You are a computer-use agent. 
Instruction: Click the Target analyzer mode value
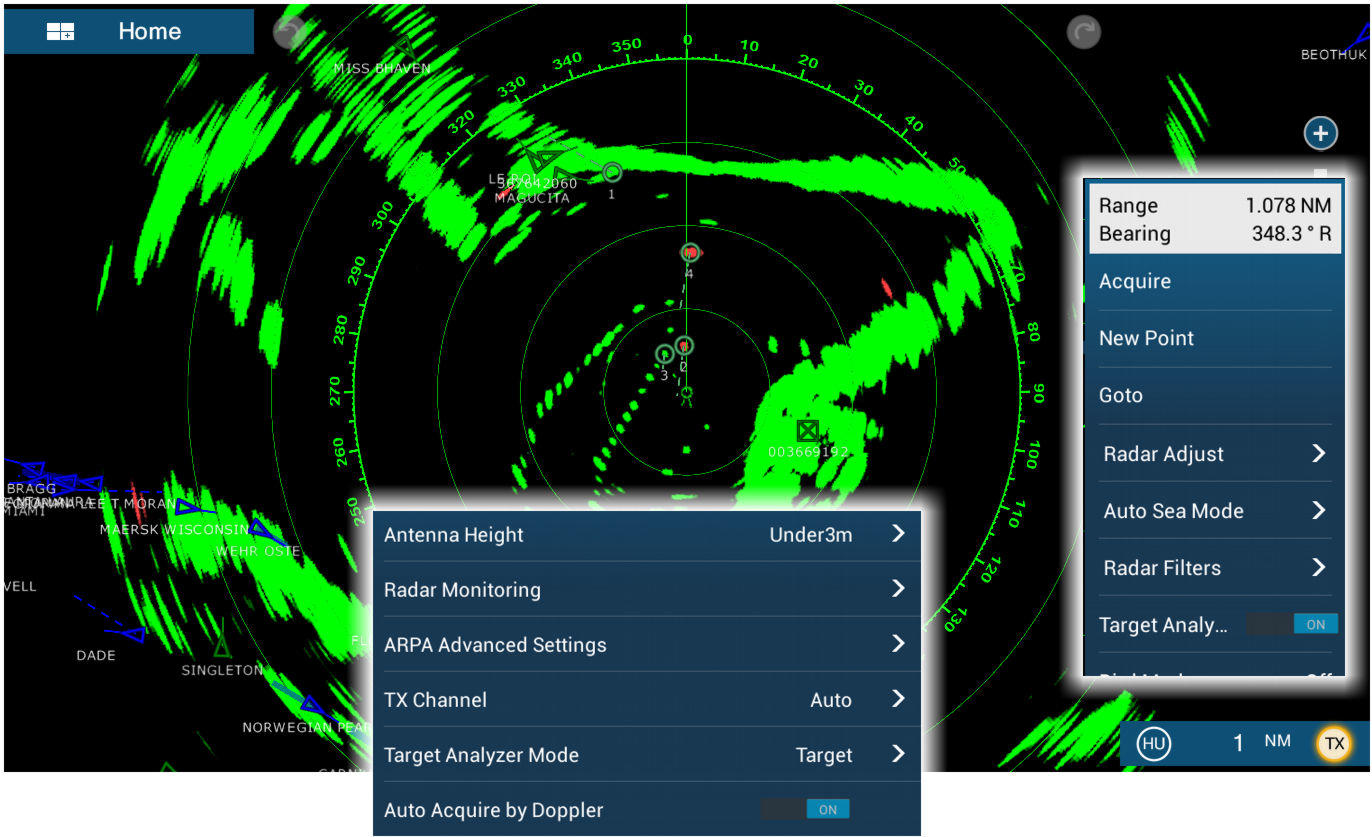(x=824, y=755)
